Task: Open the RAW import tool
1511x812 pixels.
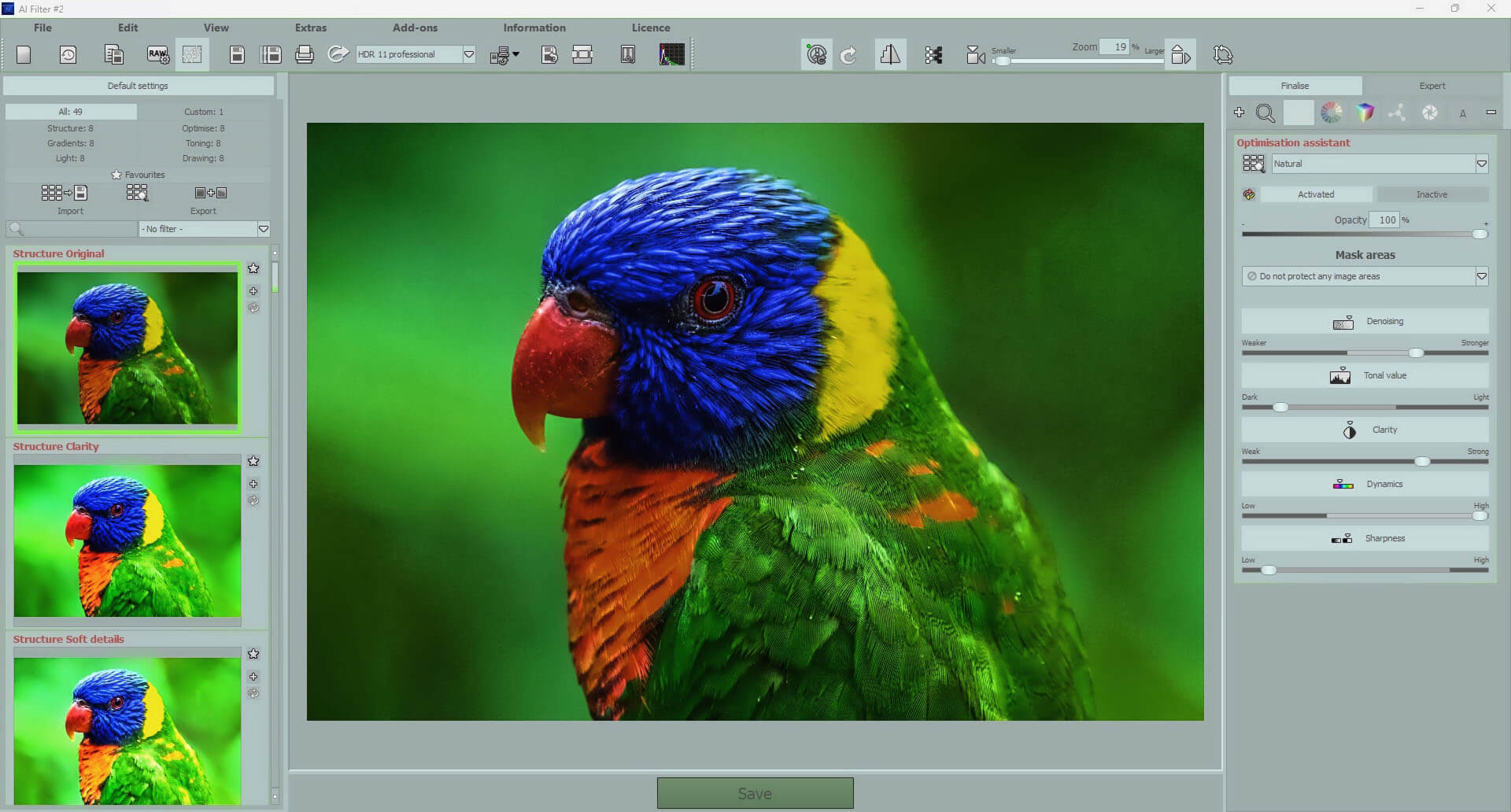Action: coord(157,54)
